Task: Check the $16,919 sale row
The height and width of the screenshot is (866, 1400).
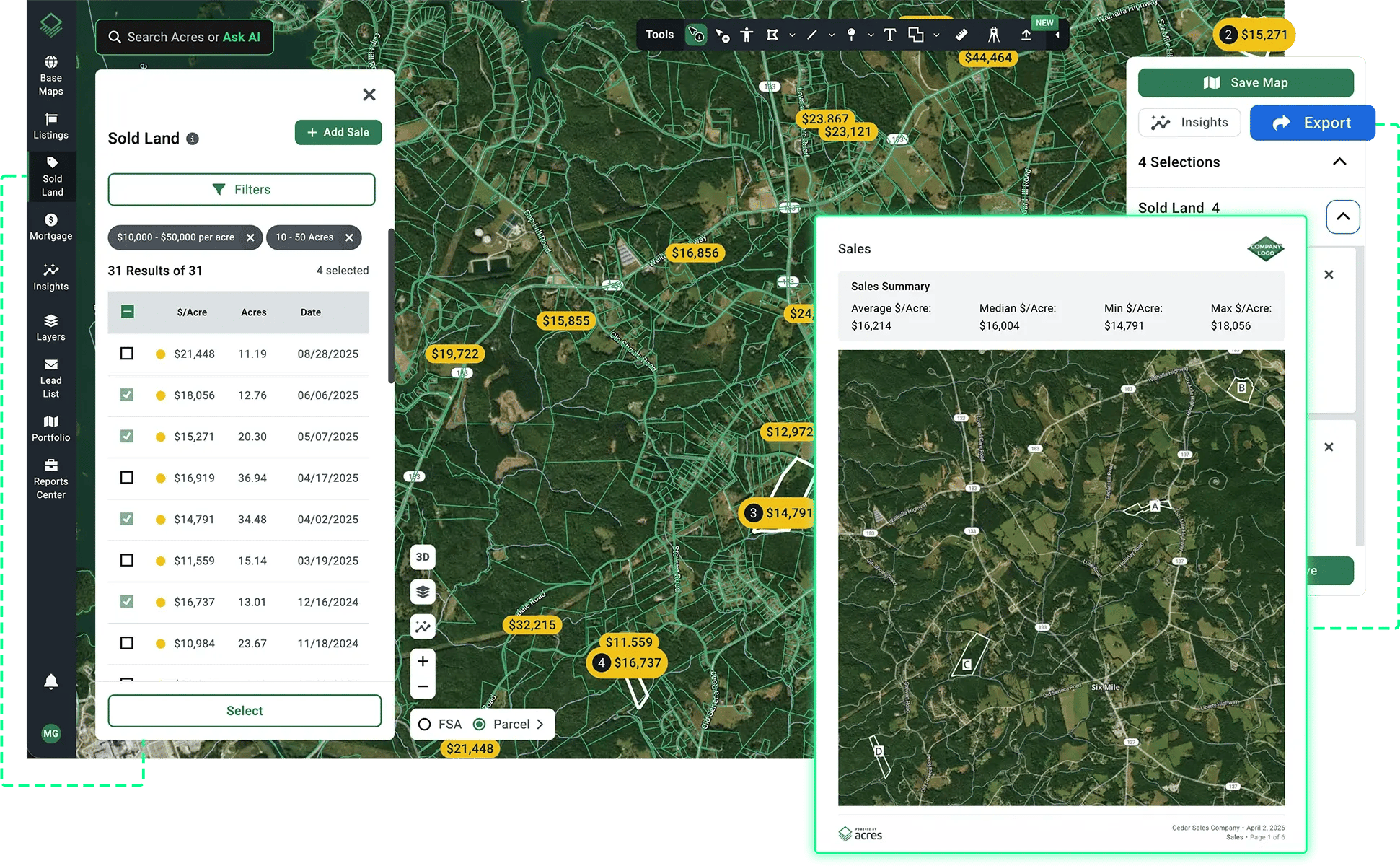Action: 127,478
